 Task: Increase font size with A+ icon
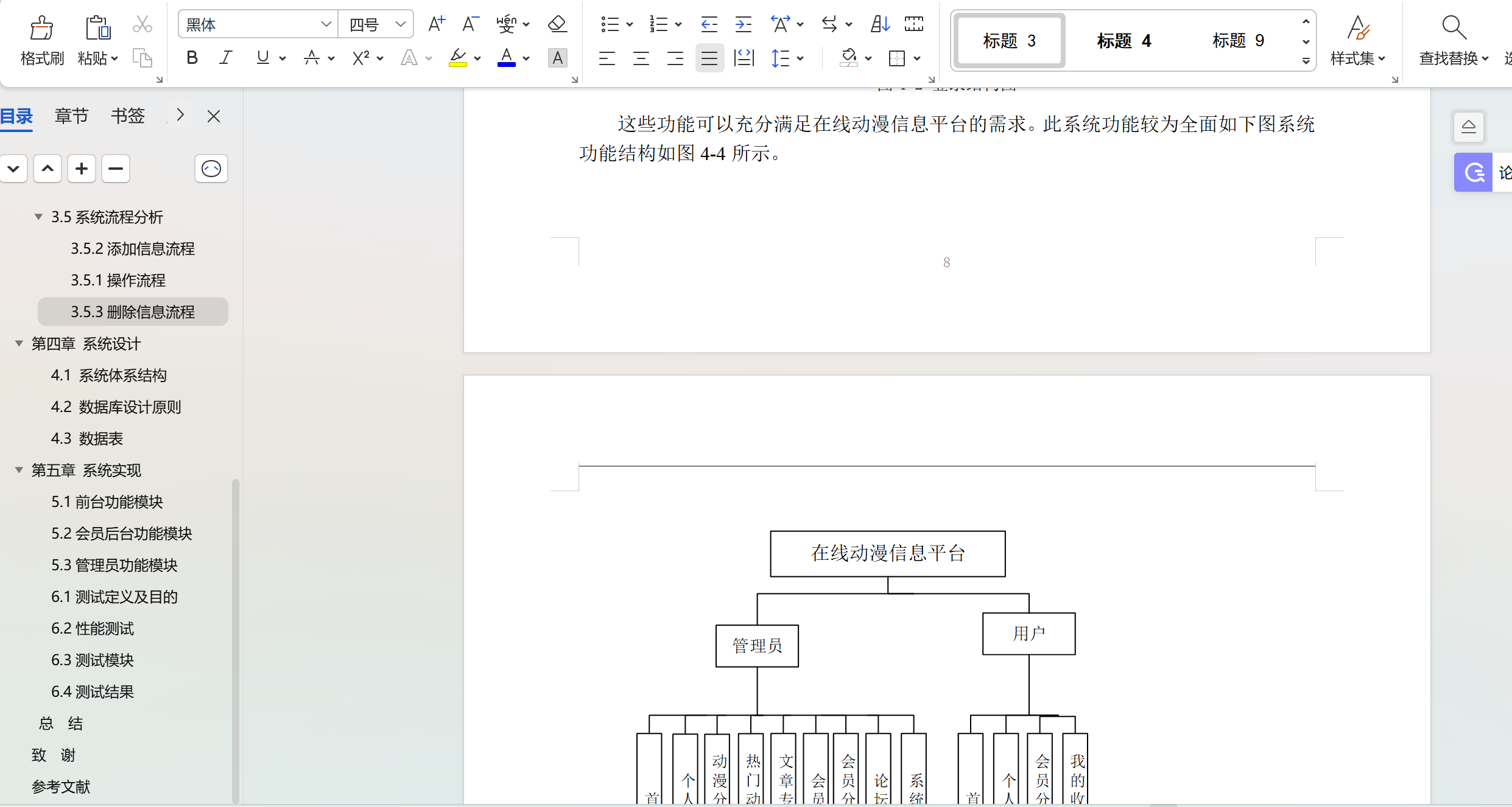tap(437, 24)
